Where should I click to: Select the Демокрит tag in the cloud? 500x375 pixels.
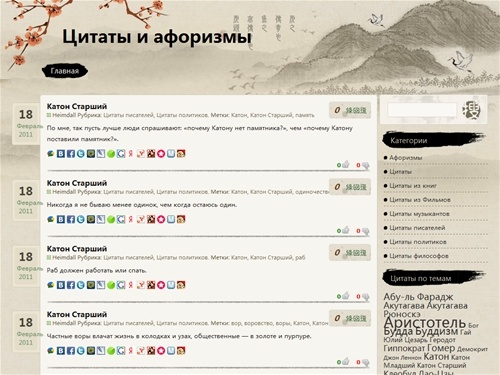[472, 349]
